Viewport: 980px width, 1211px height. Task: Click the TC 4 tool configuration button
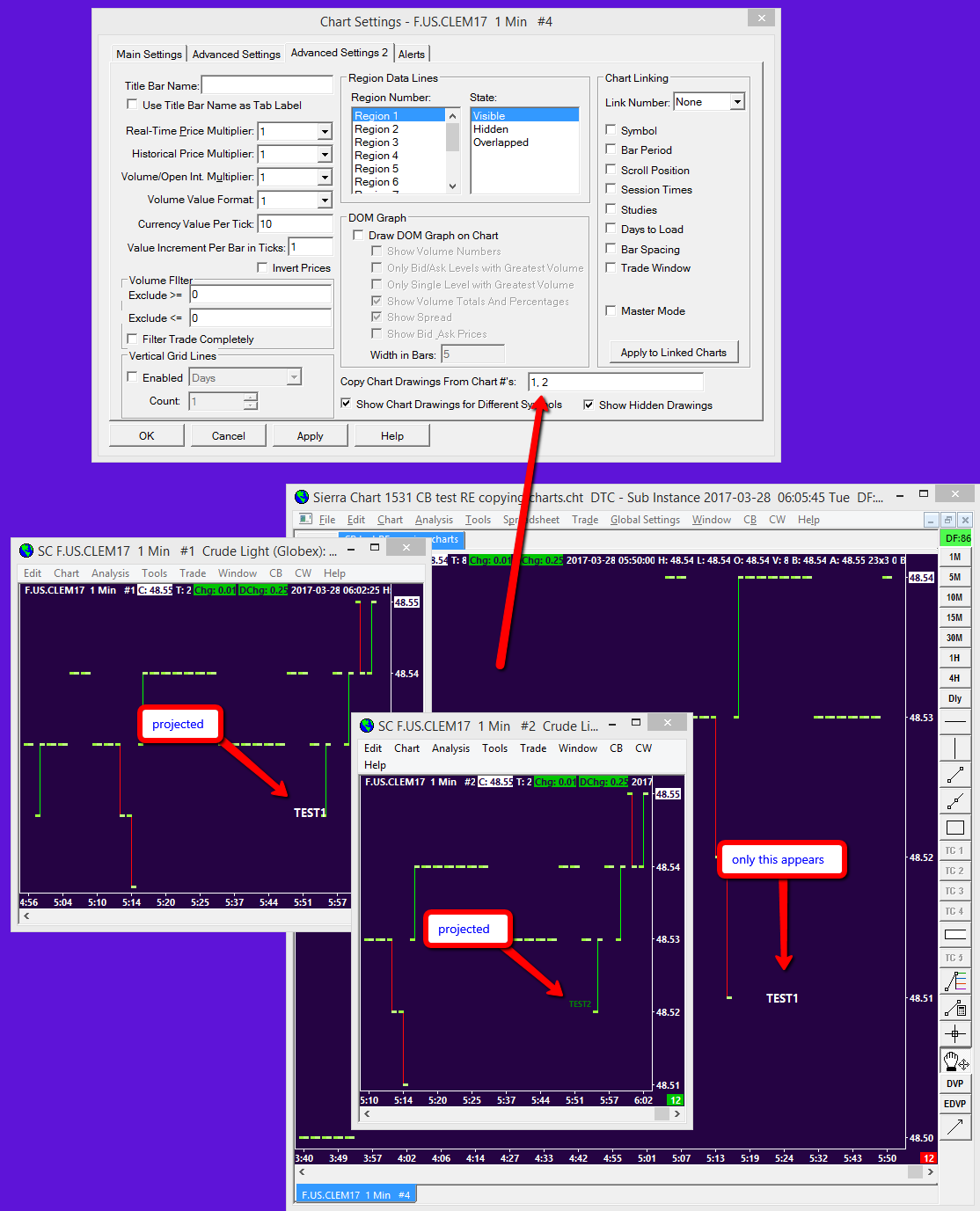click(x=954, y=911)
